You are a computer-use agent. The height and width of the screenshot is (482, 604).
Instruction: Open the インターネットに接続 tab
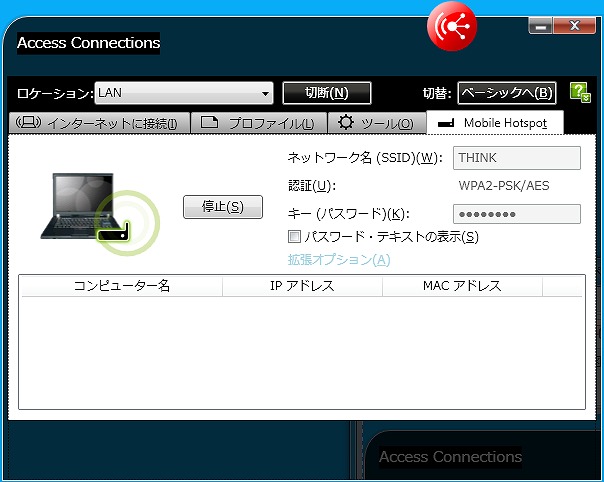[x=99, y=123]
